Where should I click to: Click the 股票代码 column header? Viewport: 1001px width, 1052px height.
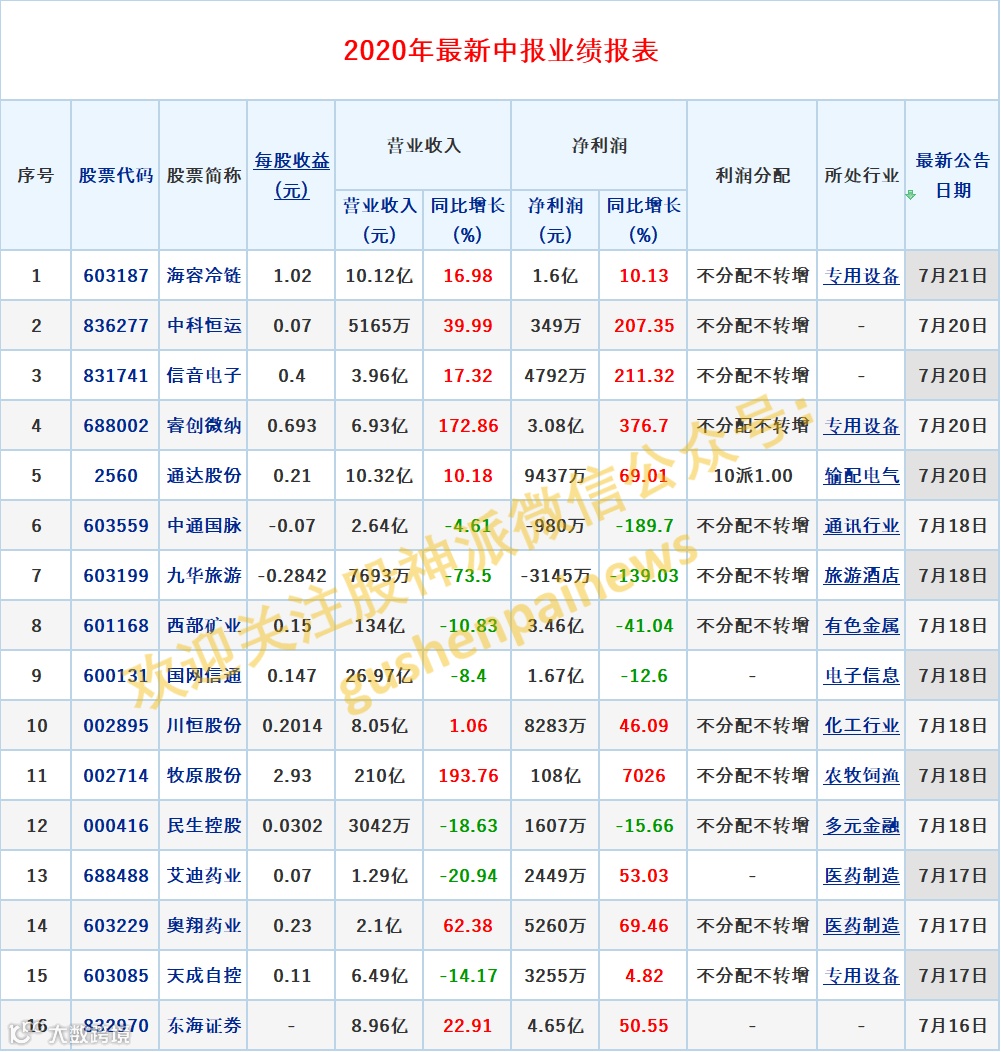pyautogui.click(x=115, y=176)
